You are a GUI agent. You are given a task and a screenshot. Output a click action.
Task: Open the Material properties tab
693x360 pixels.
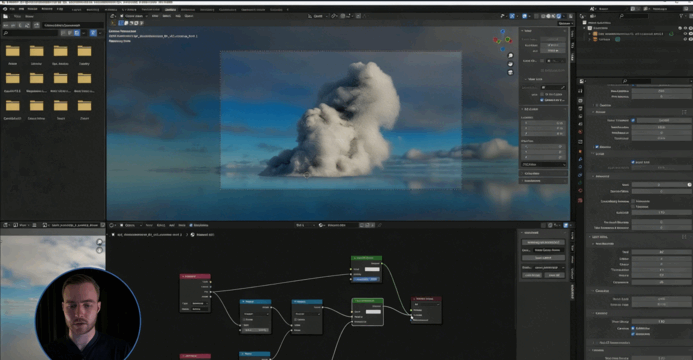click(580, 191)
